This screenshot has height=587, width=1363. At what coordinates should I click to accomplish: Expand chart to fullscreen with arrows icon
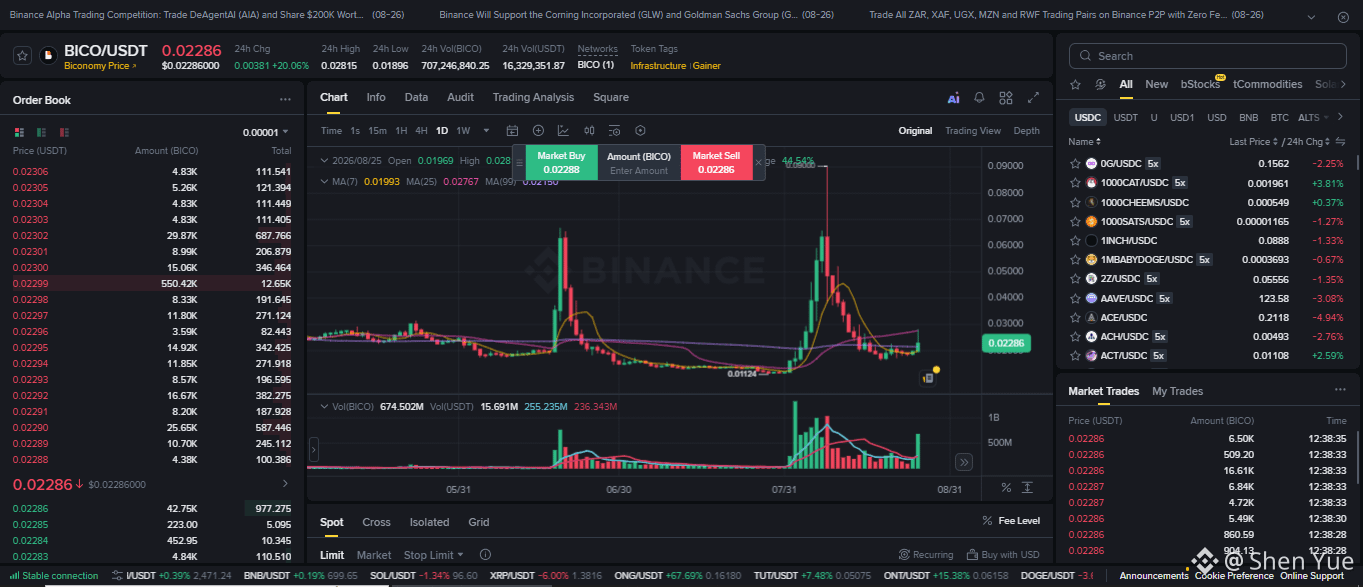click(1034, 98)
